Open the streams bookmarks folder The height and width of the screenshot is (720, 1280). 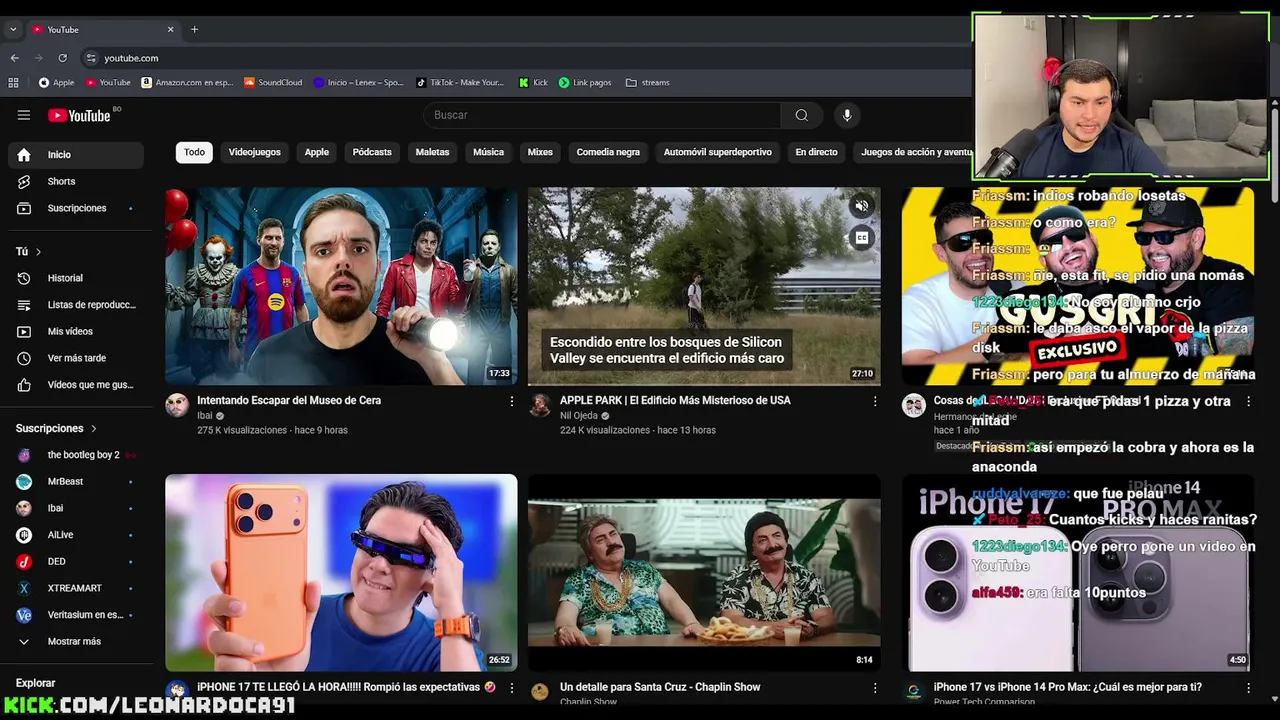[647, 82]
